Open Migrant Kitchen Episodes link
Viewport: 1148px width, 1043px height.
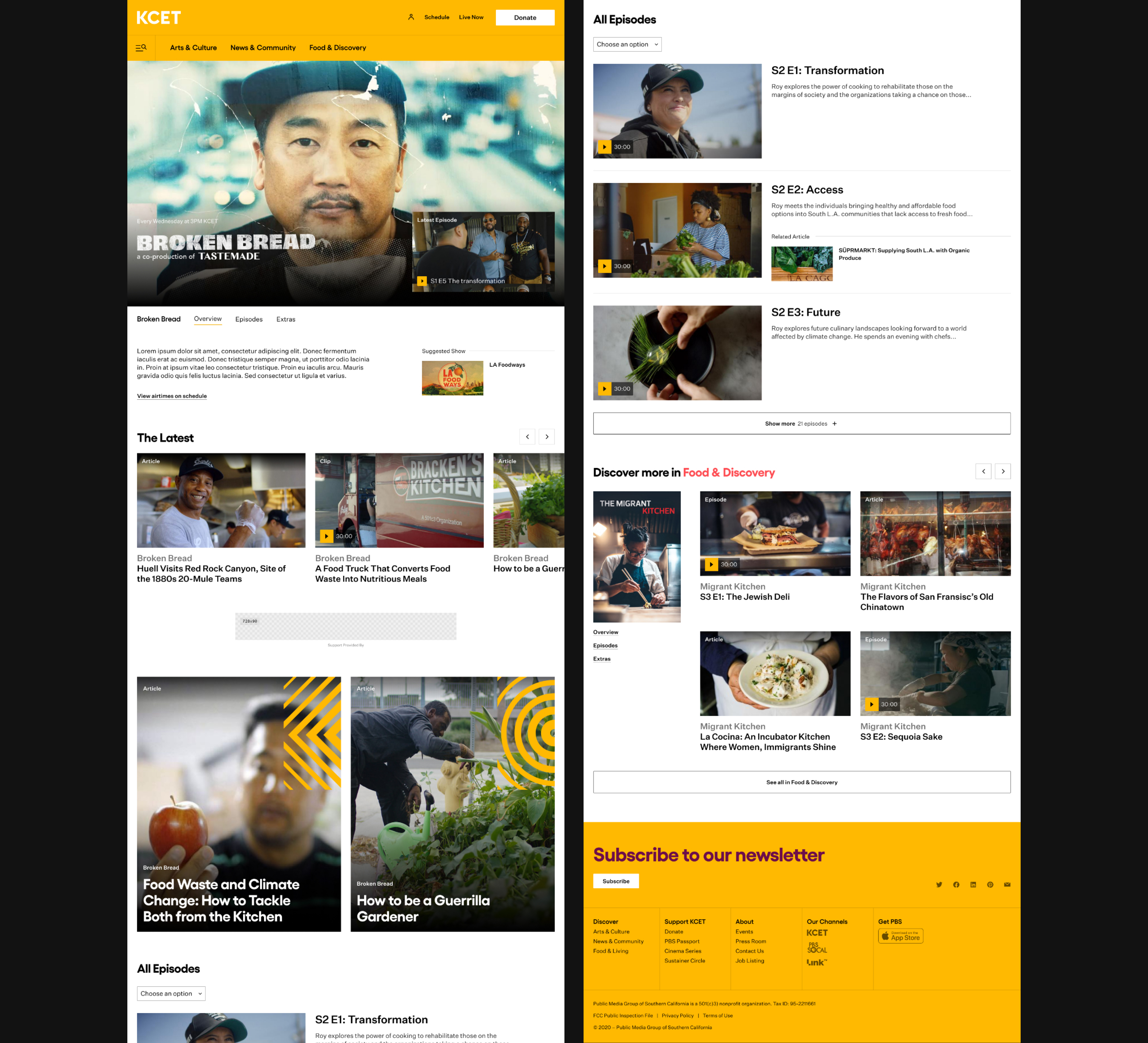click(605, 646)
